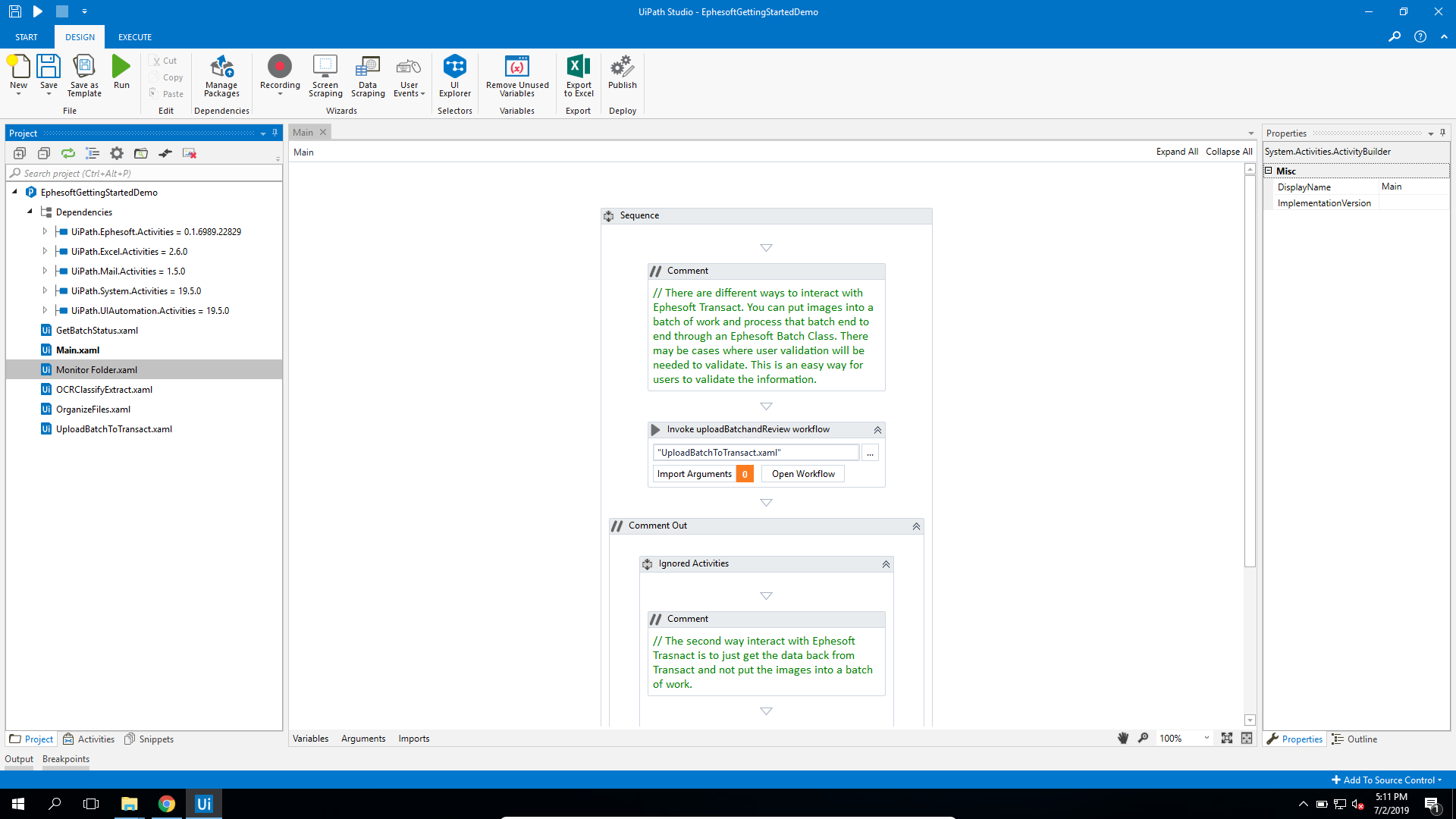Open the zoom percentage dropdown
The image size is (1456, 819).
pyautogui.click(x=1207, y=738)
